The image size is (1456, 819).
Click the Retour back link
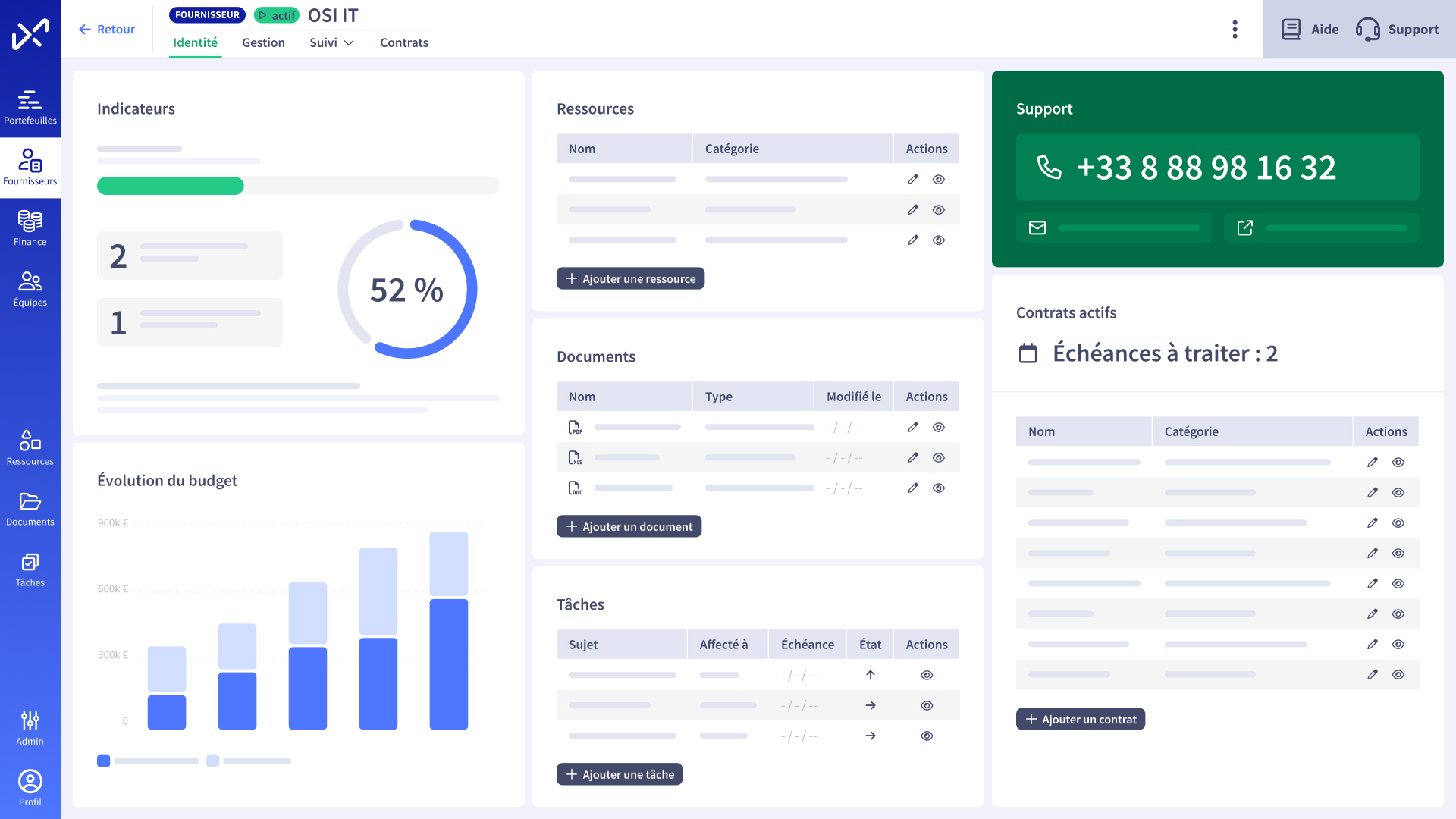[106, 30]
